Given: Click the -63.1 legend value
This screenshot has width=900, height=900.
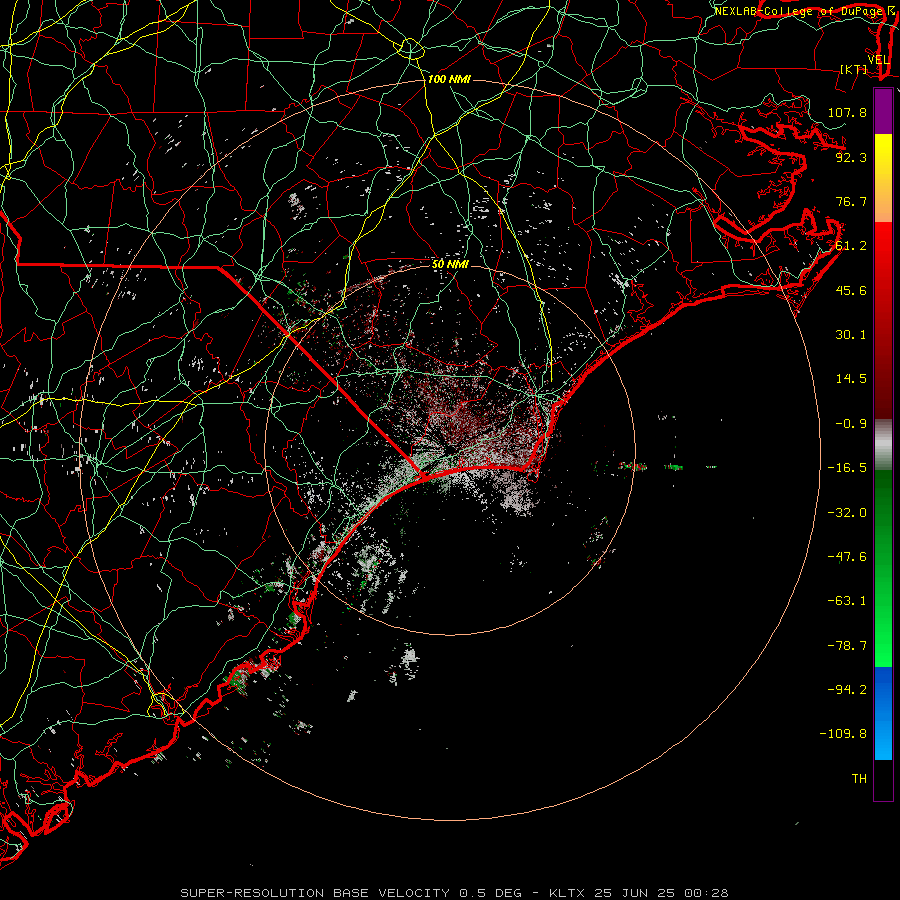Looking at the screenshot, I should click(847, 601).
